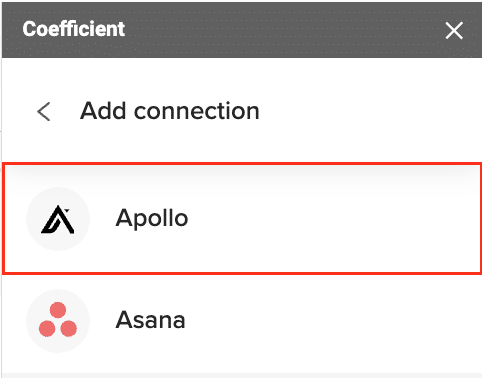This screenshot has height=378, width=482.
Task: Click the top dot of Asana logo
Action: [x=58, y=310]
